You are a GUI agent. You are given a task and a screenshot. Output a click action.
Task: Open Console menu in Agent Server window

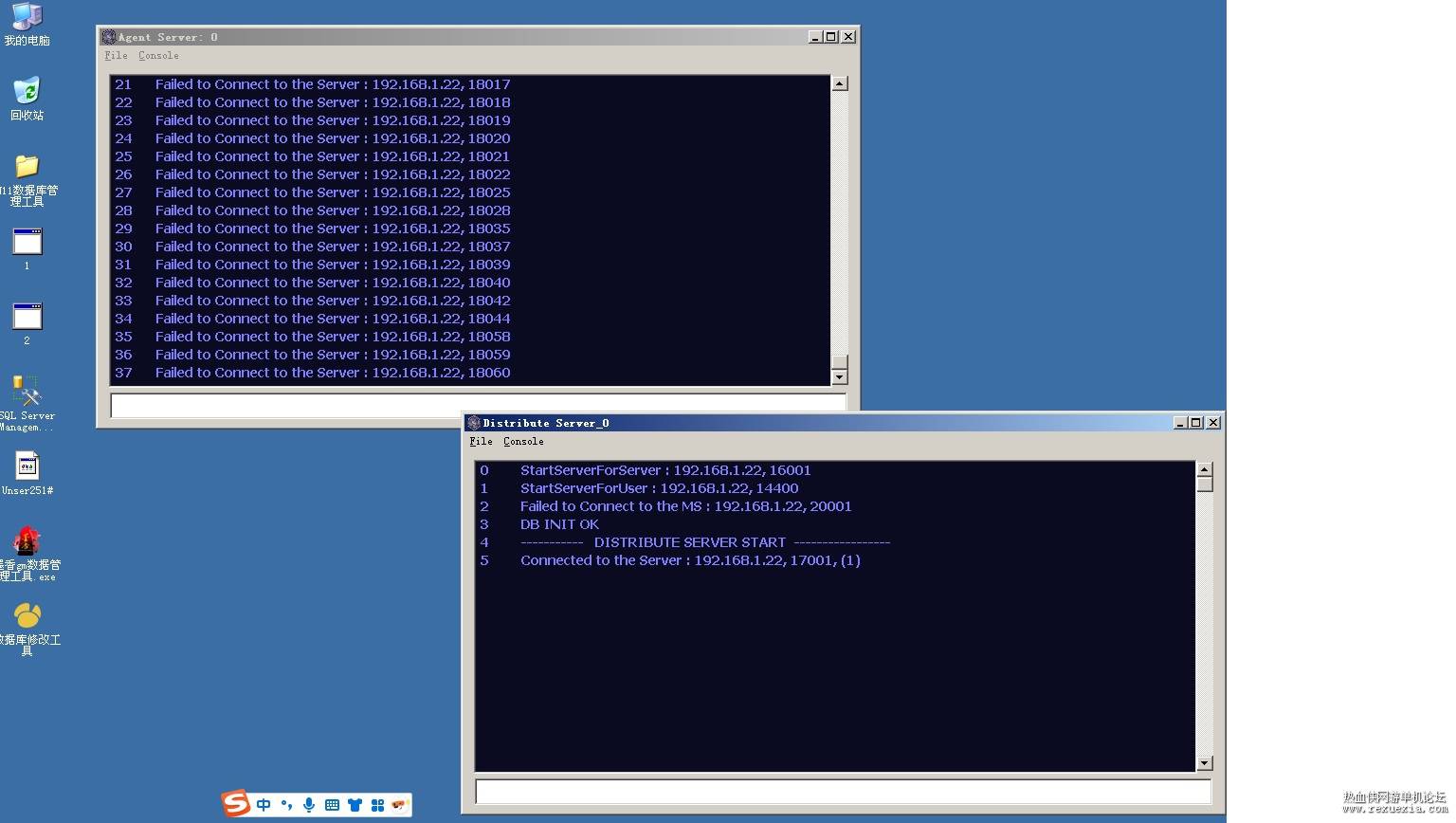pos(158,56)
